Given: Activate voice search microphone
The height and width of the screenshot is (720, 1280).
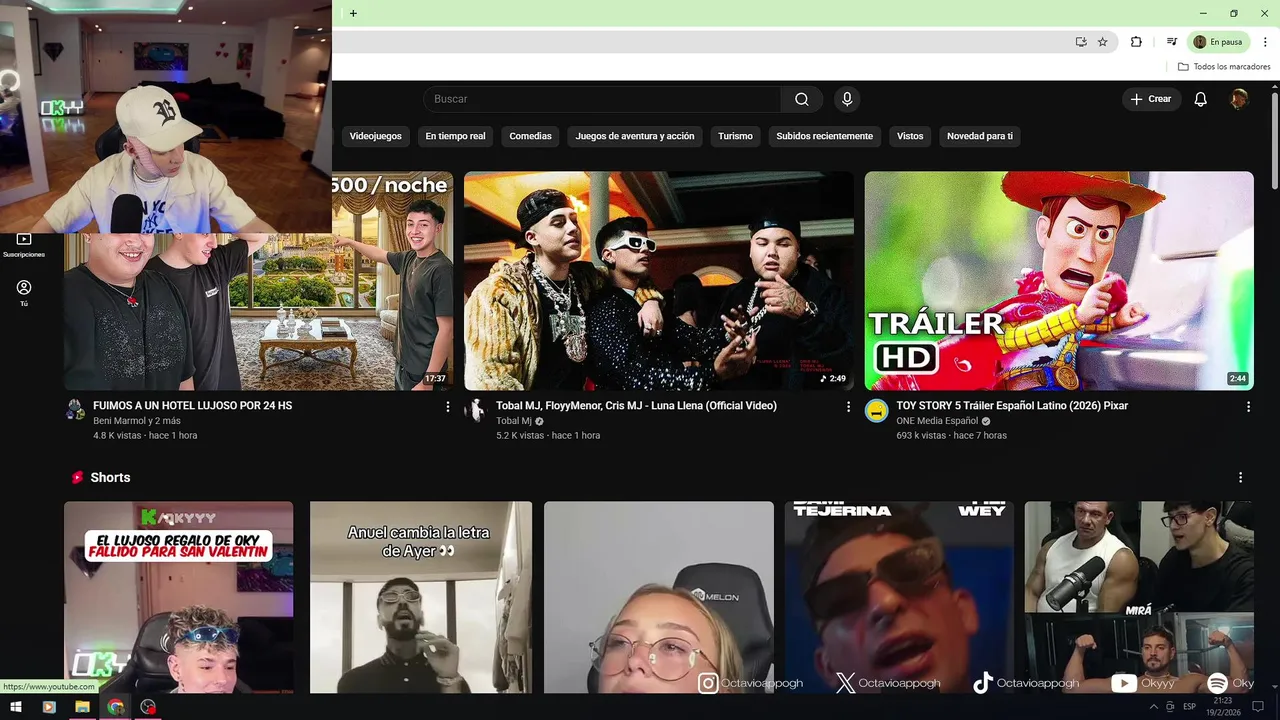Looking at the screenshot, I should coord(847,99).
